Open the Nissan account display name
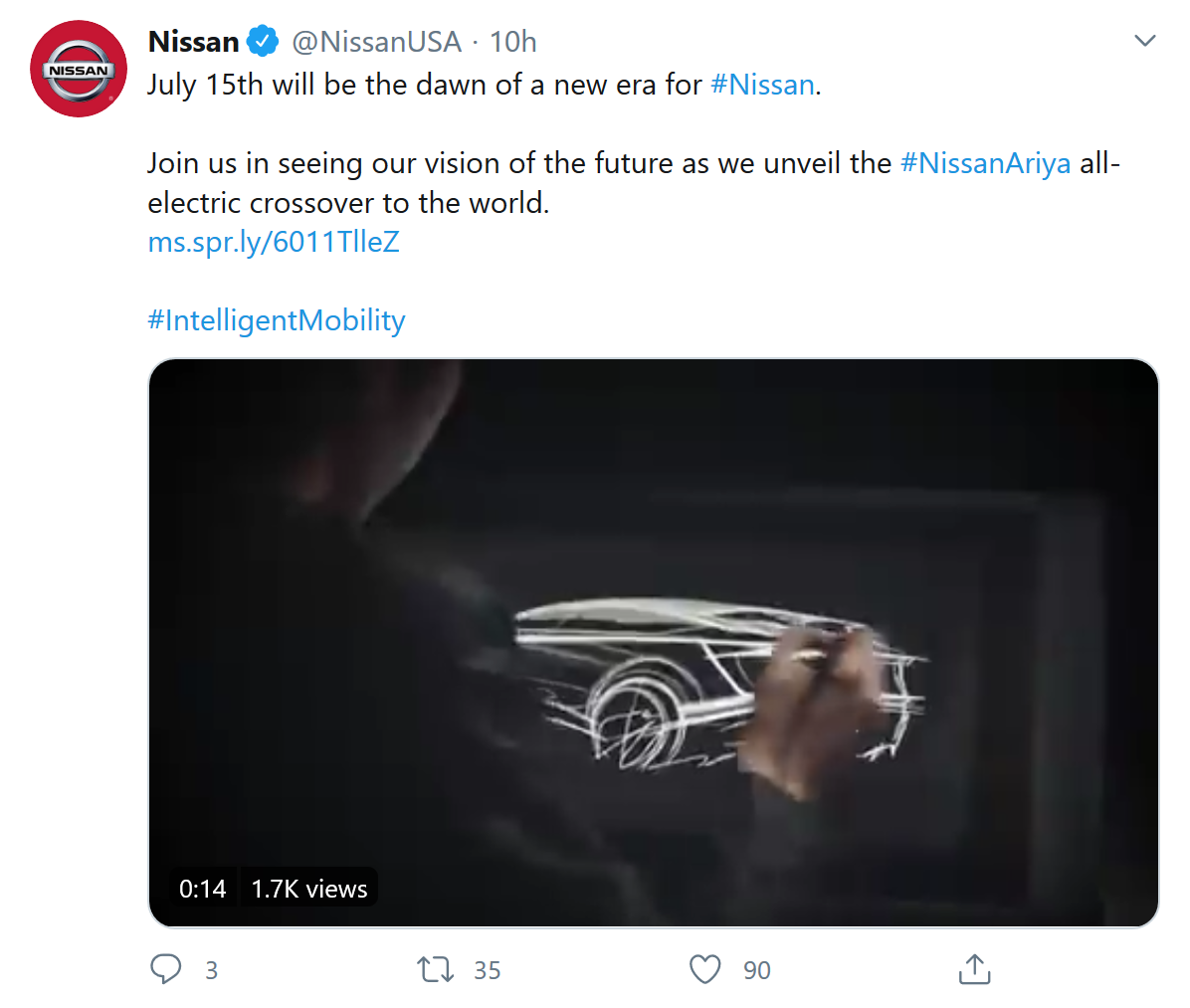 click(193, 42)
